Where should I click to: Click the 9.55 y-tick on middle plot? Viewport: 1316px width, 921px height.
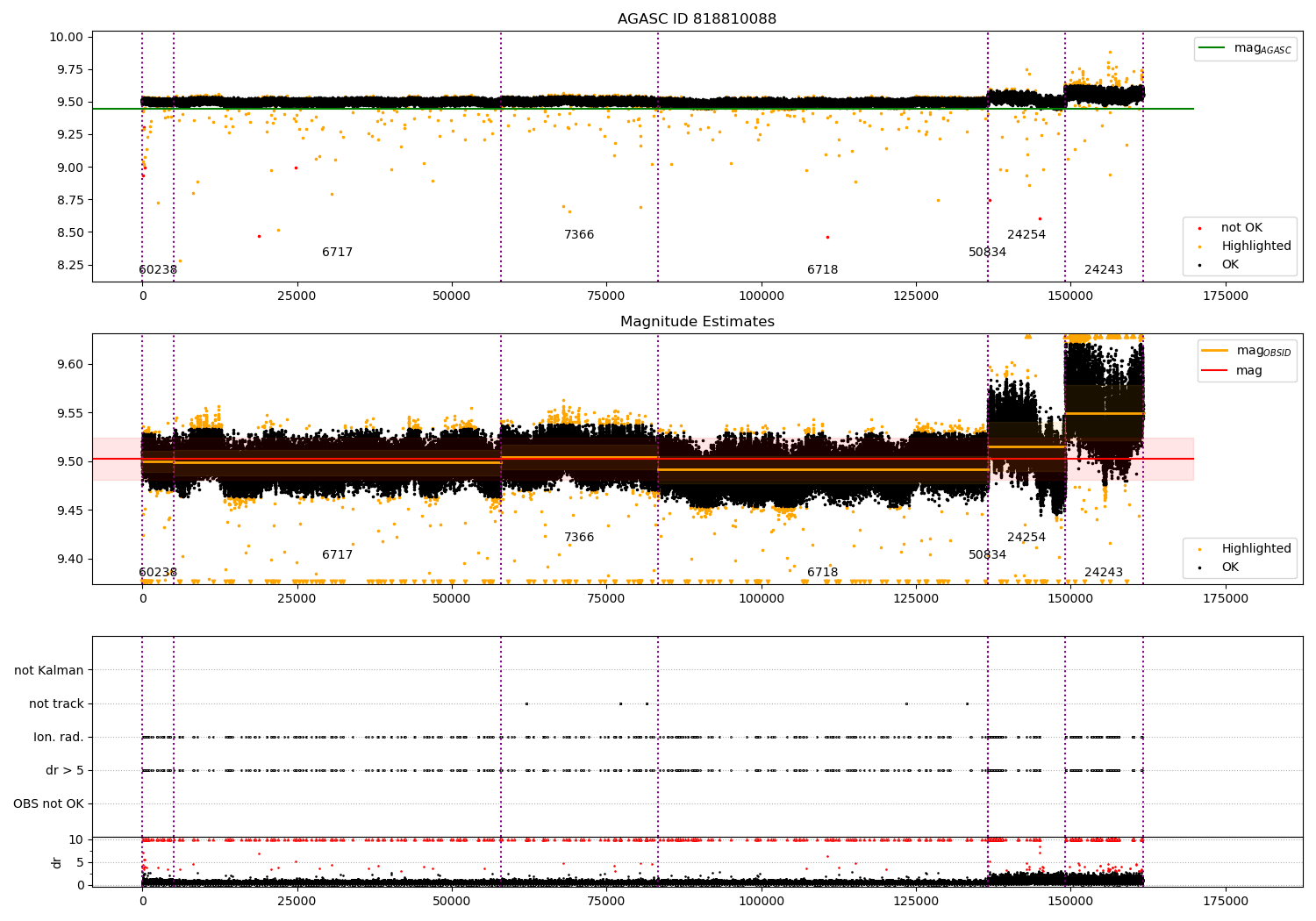(69, 413)
